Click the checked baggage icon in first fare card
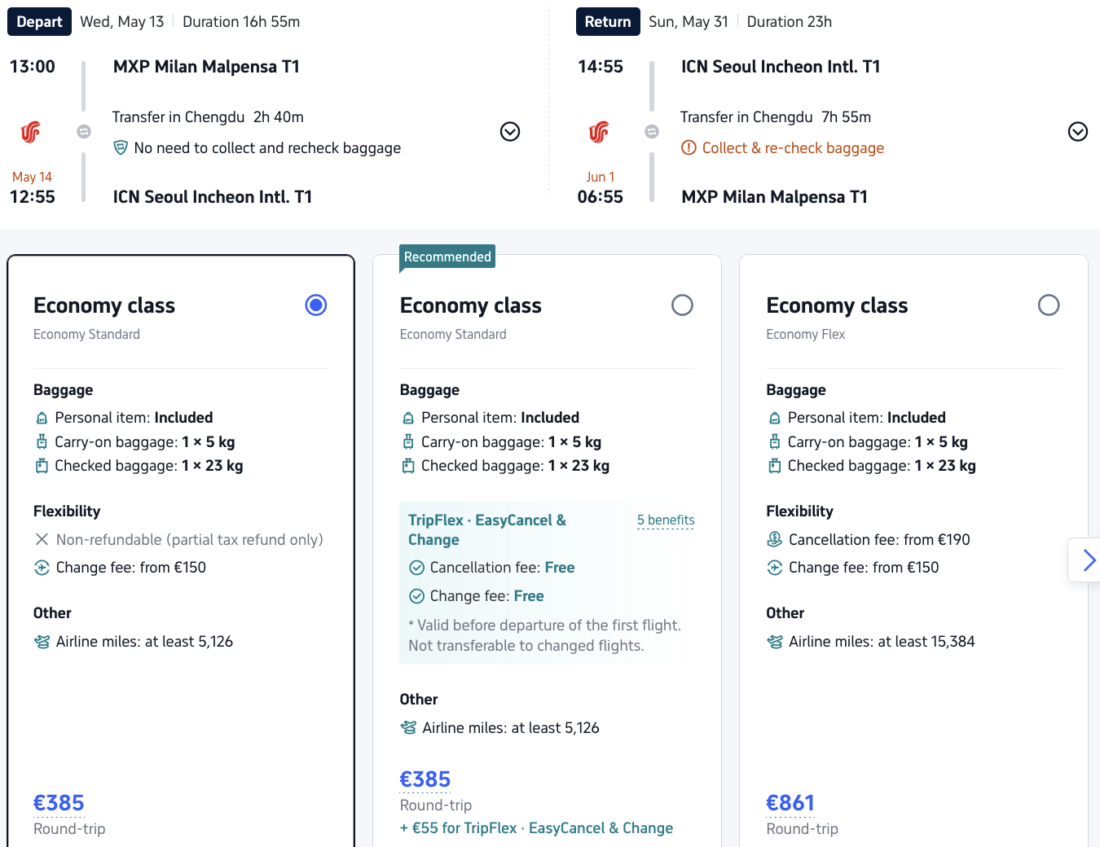 [42, 466]
